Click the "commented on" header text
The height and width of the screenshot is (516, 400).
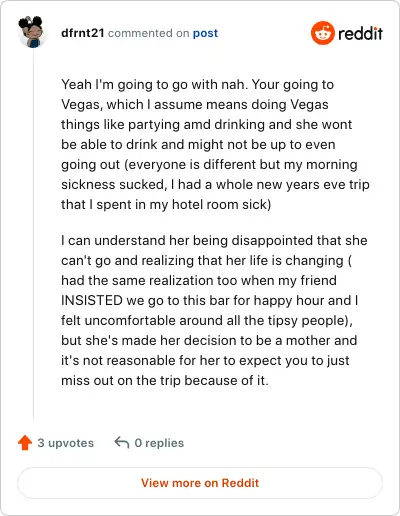[x=149, y=33]
